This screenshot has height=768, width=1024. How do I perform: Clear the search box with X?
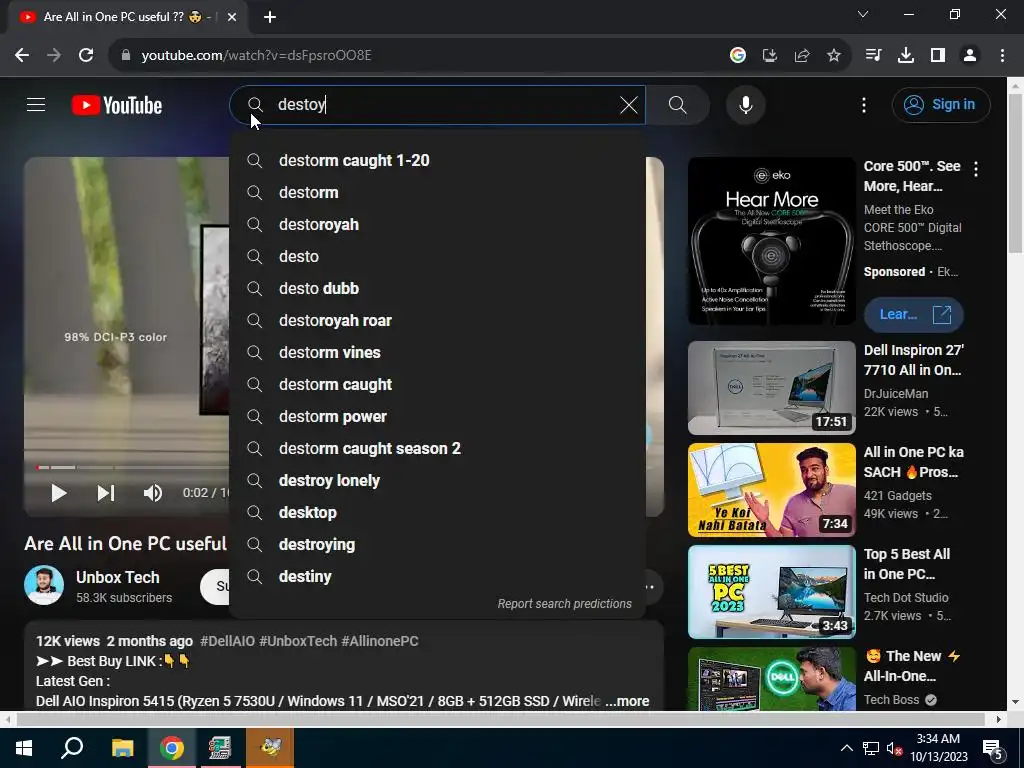pos(628,105)
